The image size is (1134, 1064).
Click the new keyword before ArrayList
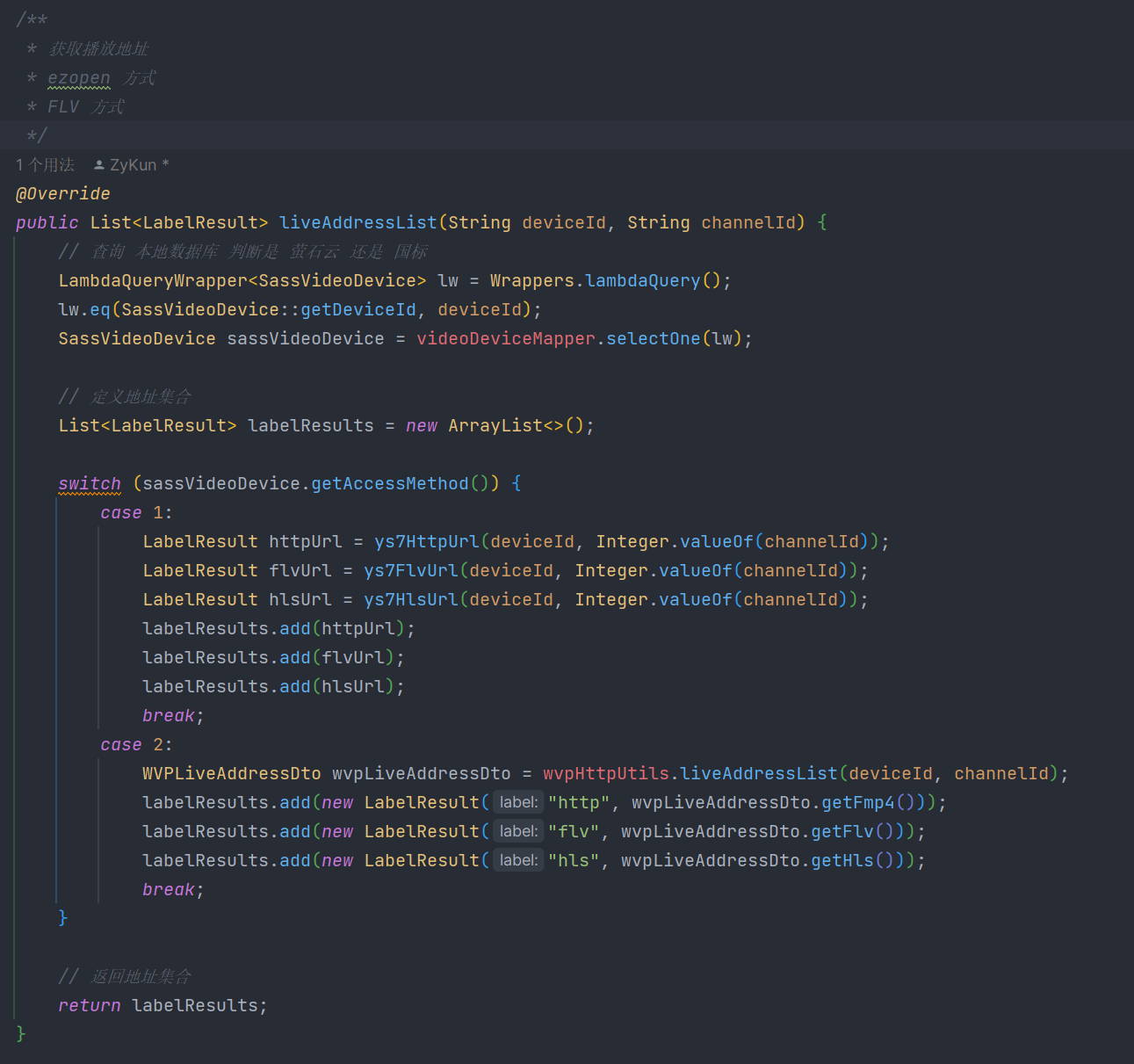(422, 425)
